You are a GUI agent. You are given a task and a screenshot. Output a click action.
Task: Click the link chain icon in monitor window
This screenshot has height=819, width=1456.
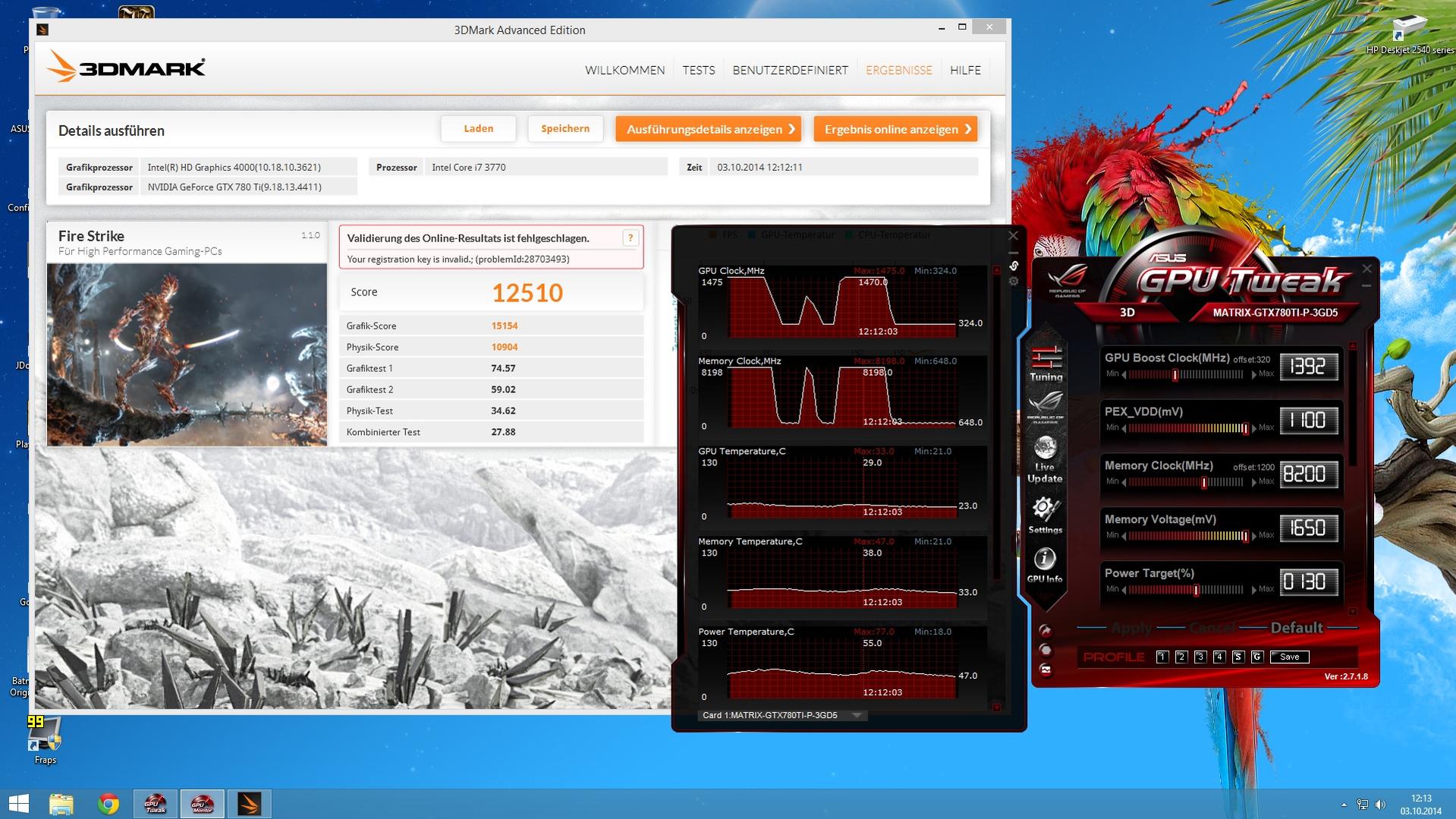coord(1013,266)
